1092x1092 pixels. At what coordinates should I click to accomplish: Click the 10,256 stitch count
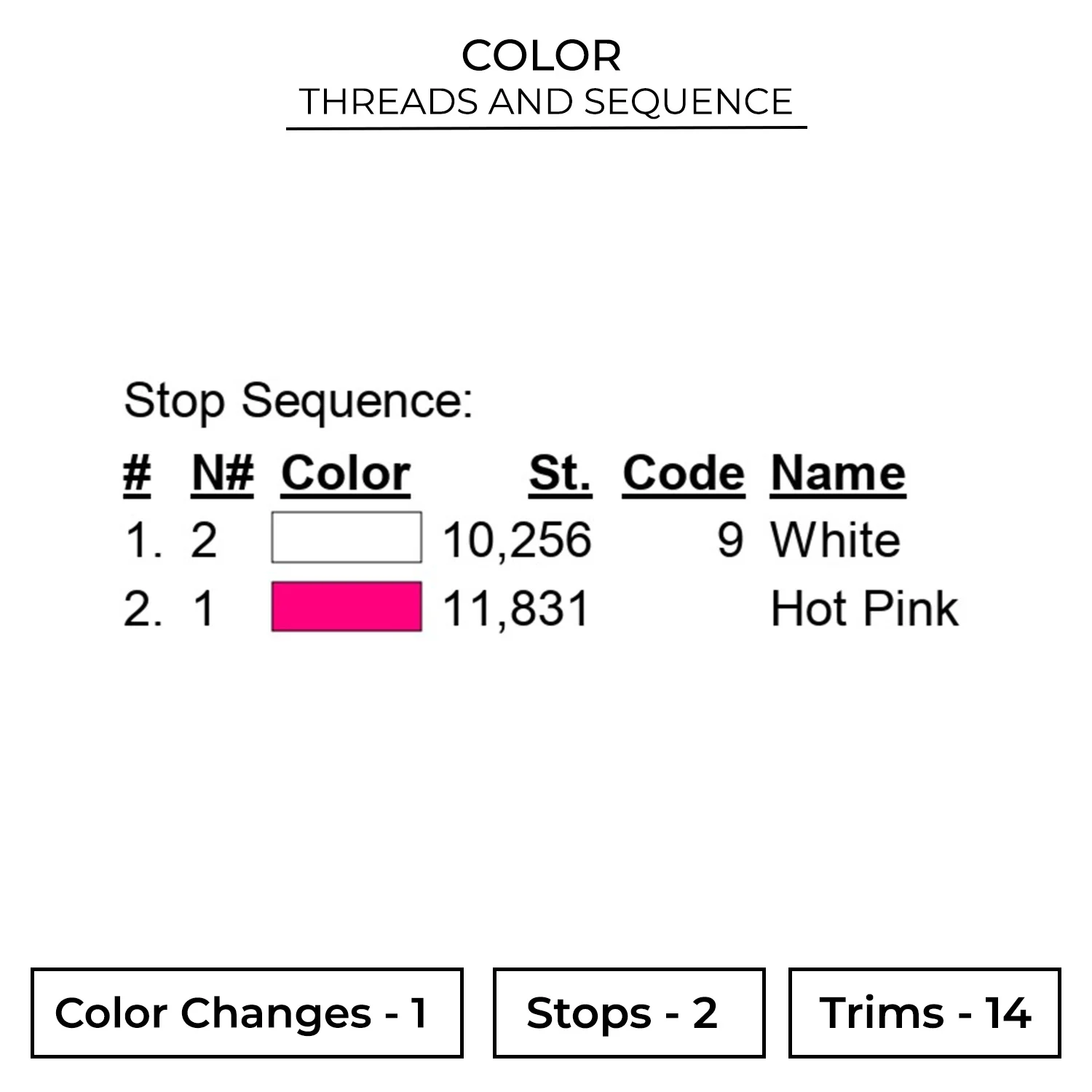coord(517,540)
